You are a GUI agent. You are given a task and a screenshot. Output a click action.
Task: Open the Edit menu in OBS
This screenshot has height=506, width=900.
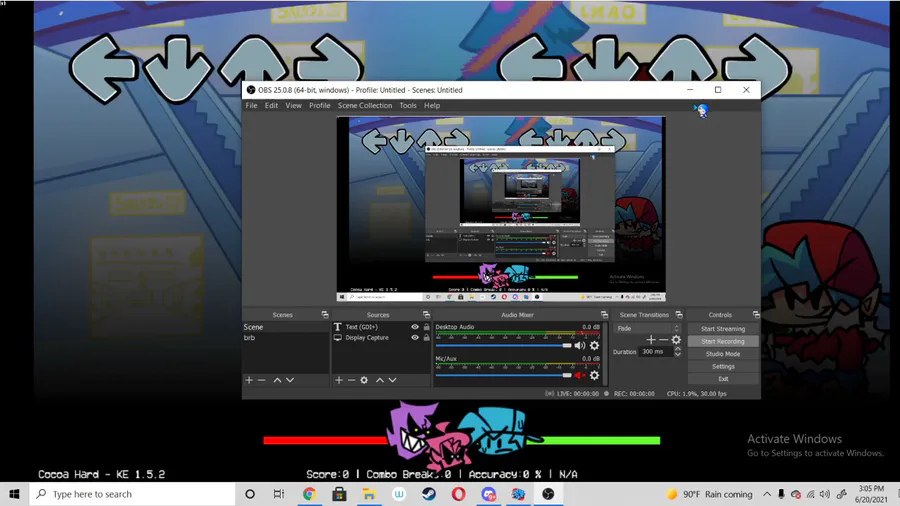click(x=271, y=106)
